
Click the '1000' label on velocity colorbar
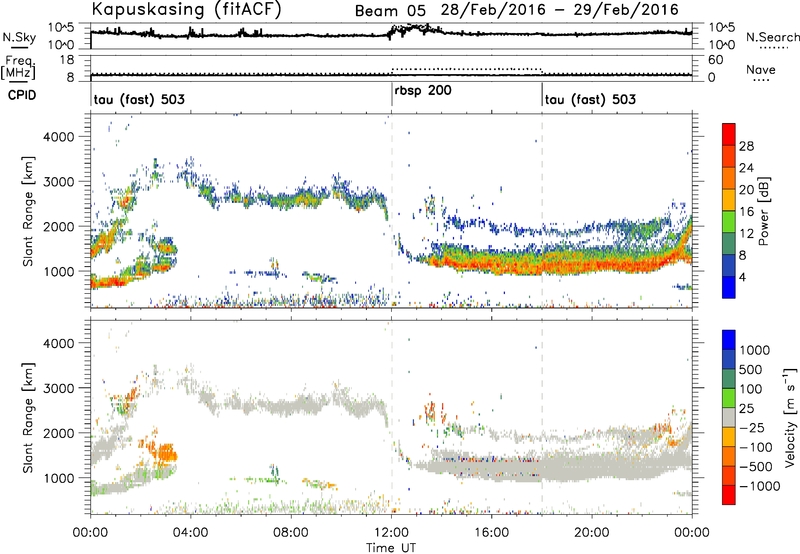pyautogui.click(x=755, y=350)
